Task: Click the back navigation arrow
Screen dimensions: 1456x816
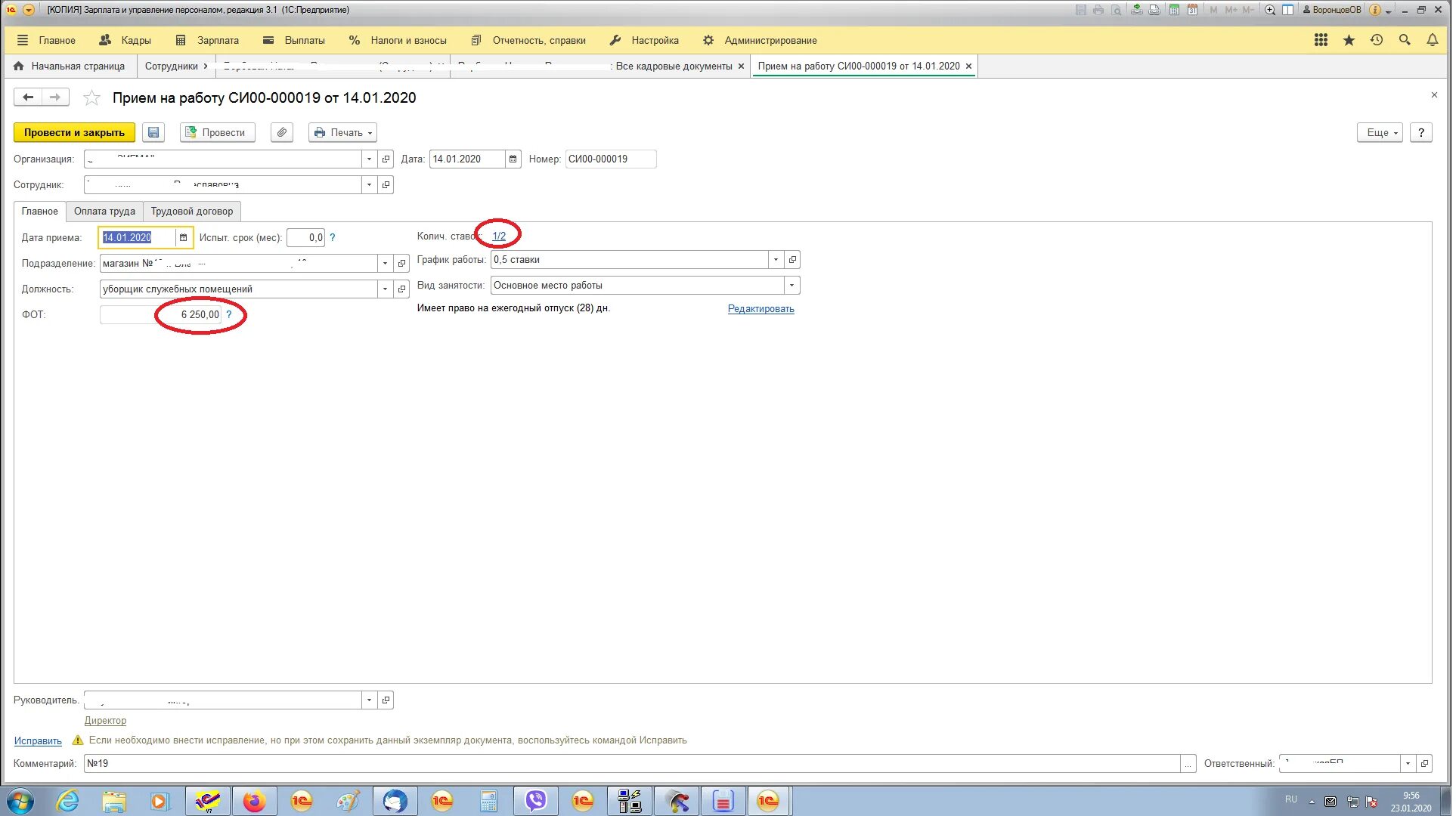Action: tap(29, 97)
